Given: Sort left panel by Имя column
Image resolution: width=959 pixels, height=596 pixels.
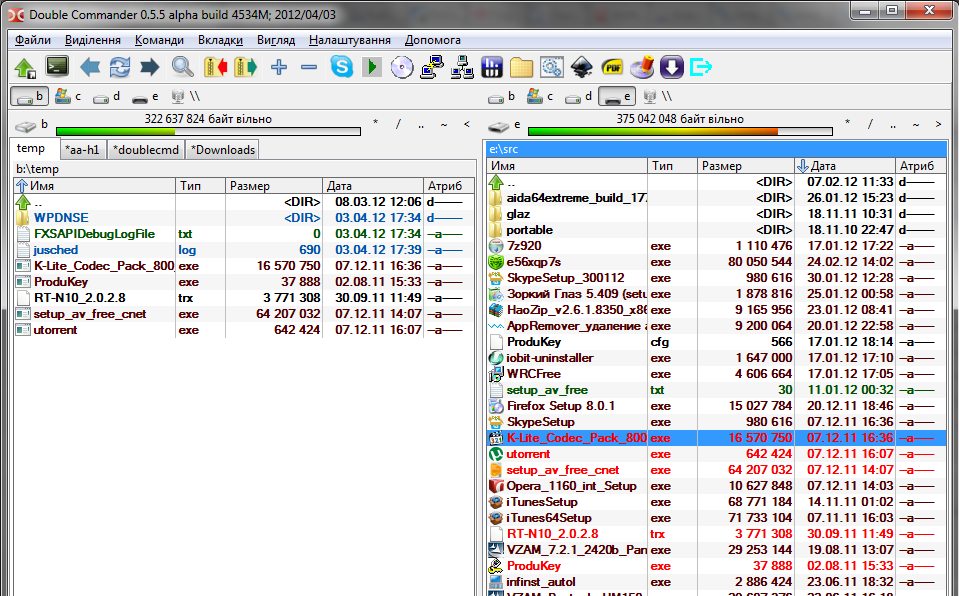Looking at the screenshot, I should pos(94,186).
